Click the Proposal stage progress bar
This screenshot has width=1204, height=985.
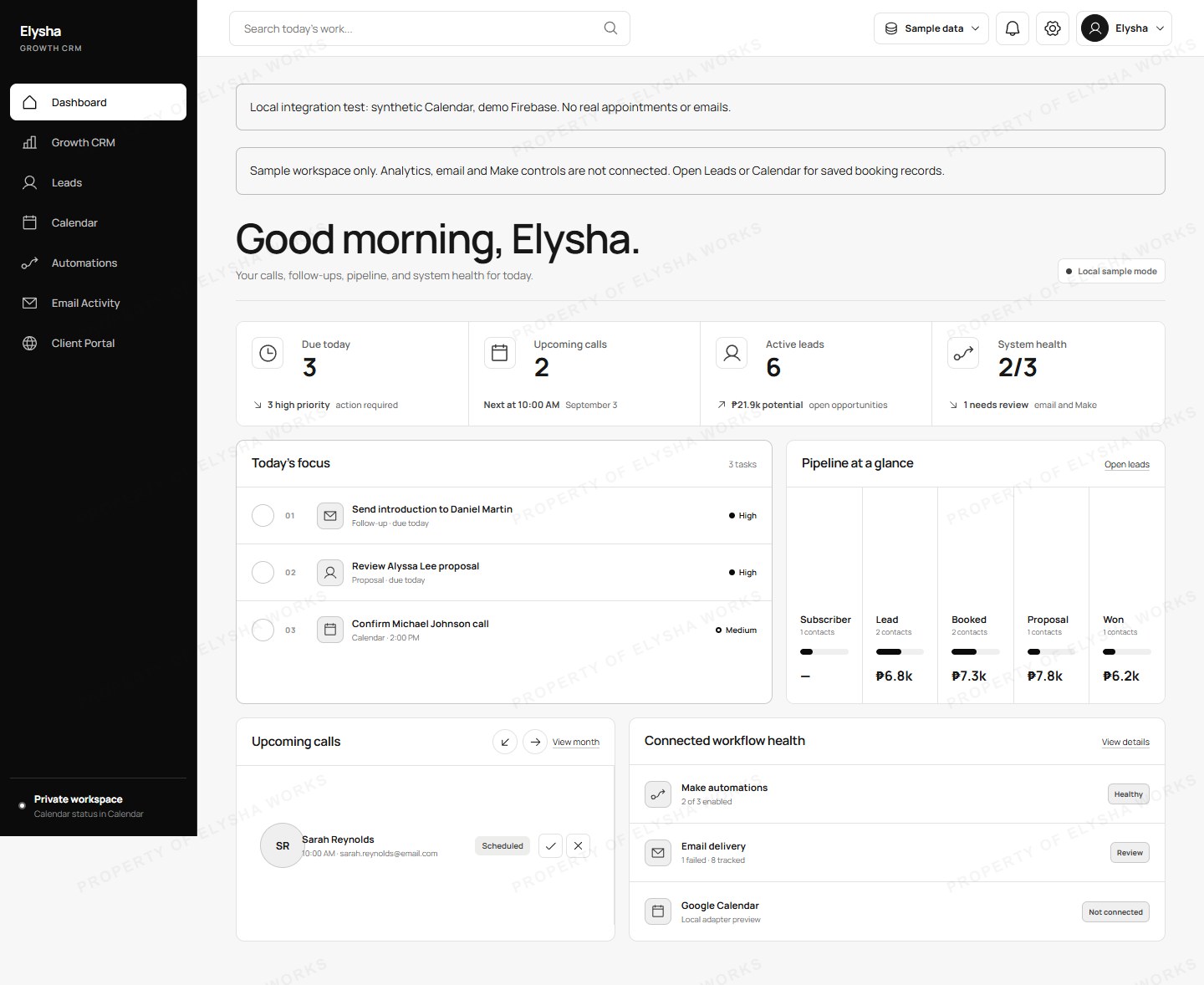(1051, 651)
